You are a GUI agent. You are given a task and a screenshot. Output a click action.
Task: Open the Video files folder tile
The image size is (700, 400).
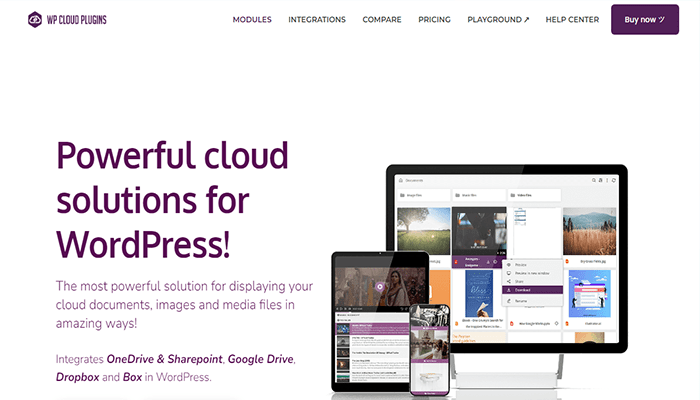pyautogui.click(x=534, y=195)
